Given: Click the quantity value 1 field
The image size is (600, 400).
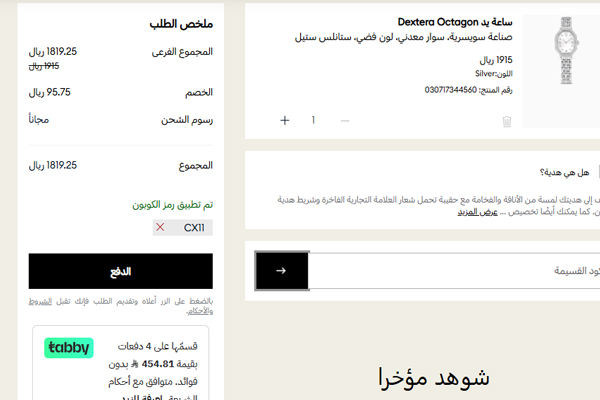Looking at the screenshot, I should 314,120.
